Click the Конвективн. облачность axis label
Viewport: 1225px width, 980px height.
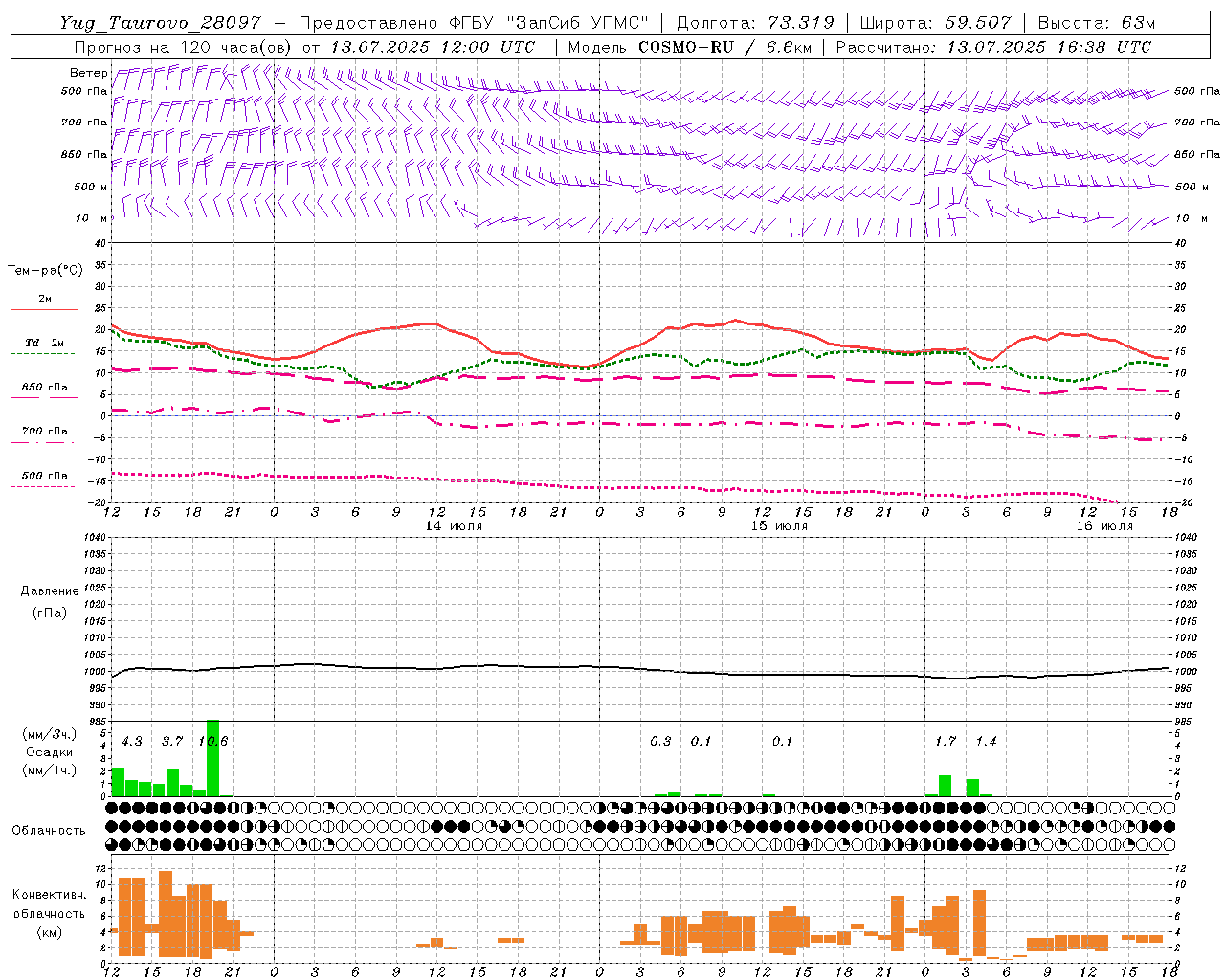49,913
